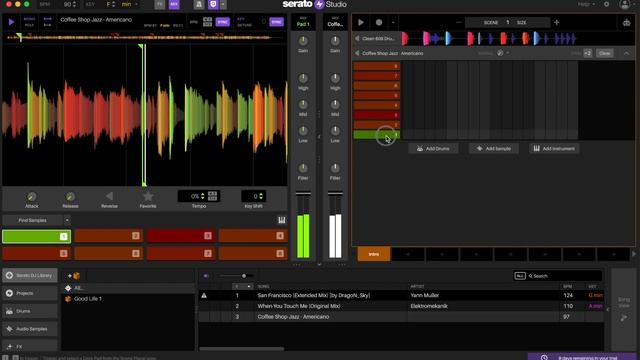Toggle Reverse playback for the sample
The image size is (640, 360).
109,196
